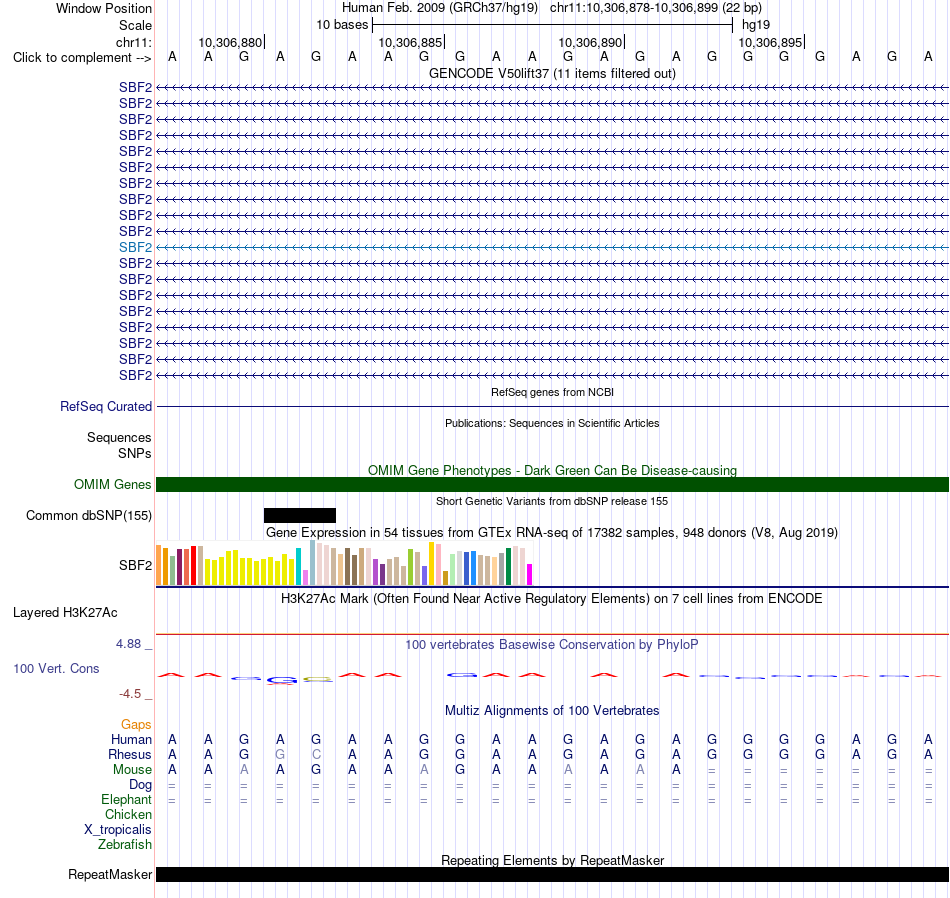Click the 10,306,885 position marker
The image size is (950, 898).
tap(410, 42)
